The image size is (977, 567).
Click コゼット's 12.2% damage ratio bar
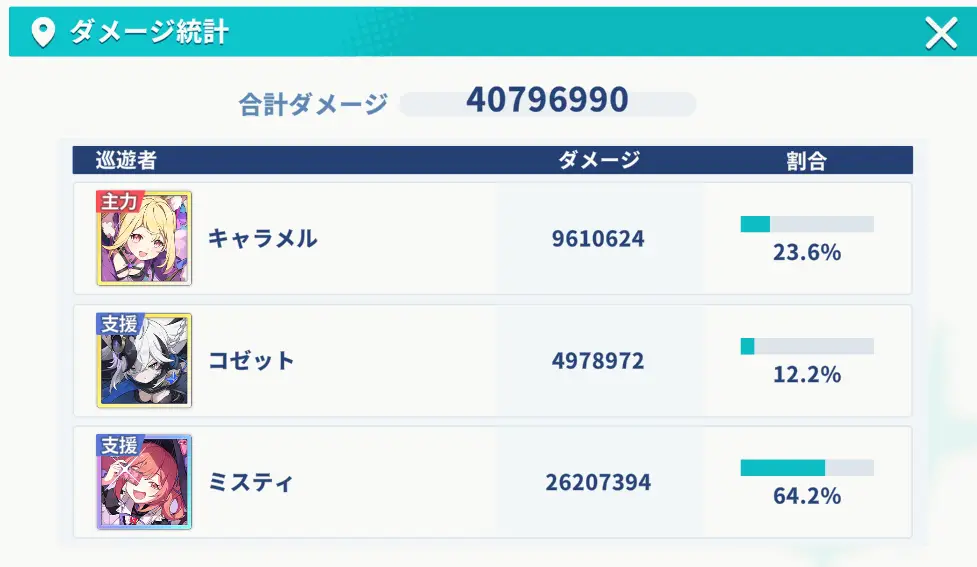point(806,346)
